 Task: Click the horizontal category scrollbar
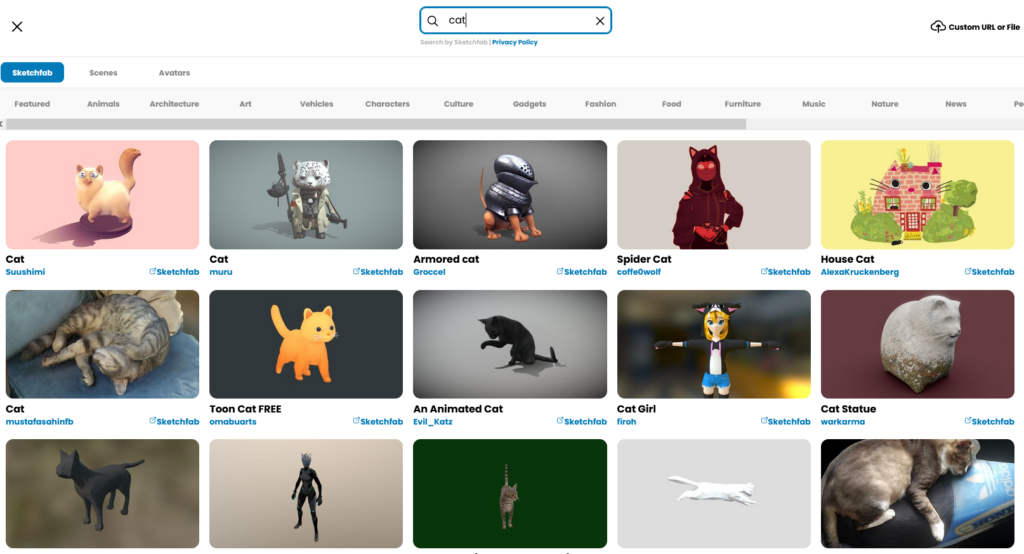point(376,124)
